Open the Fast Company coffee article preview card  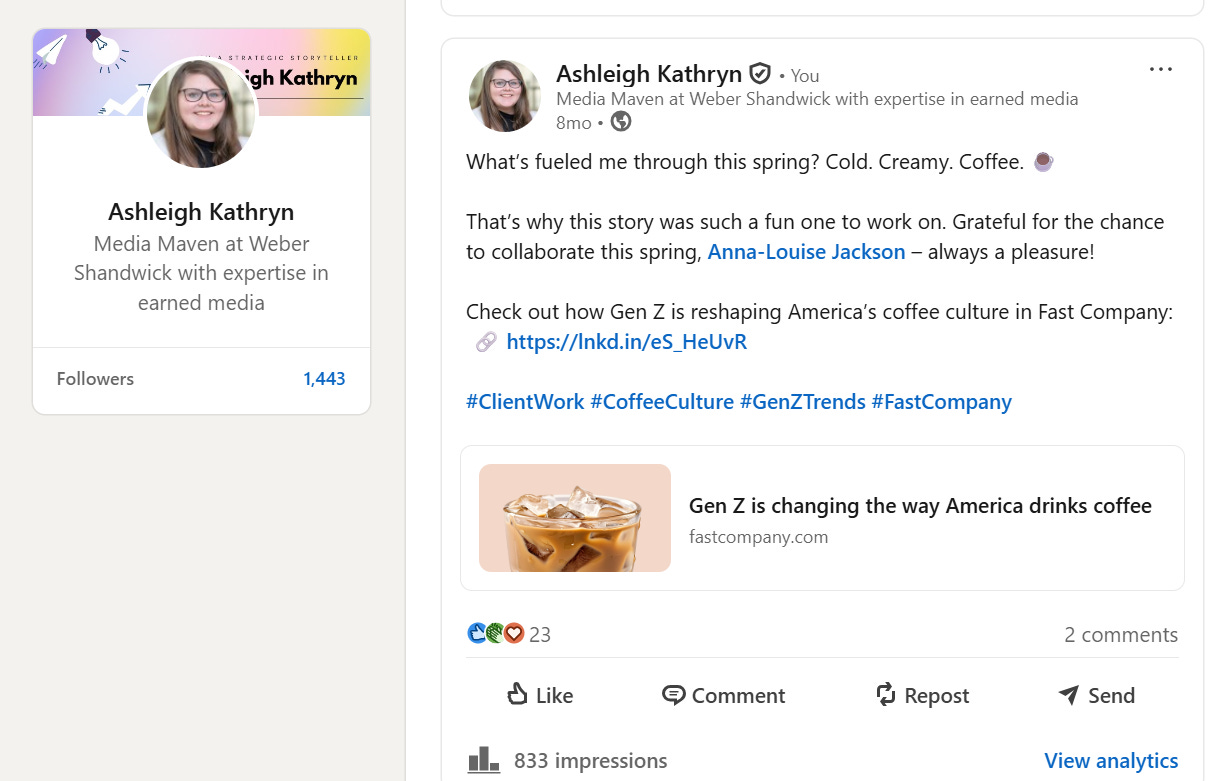point(822,518)
